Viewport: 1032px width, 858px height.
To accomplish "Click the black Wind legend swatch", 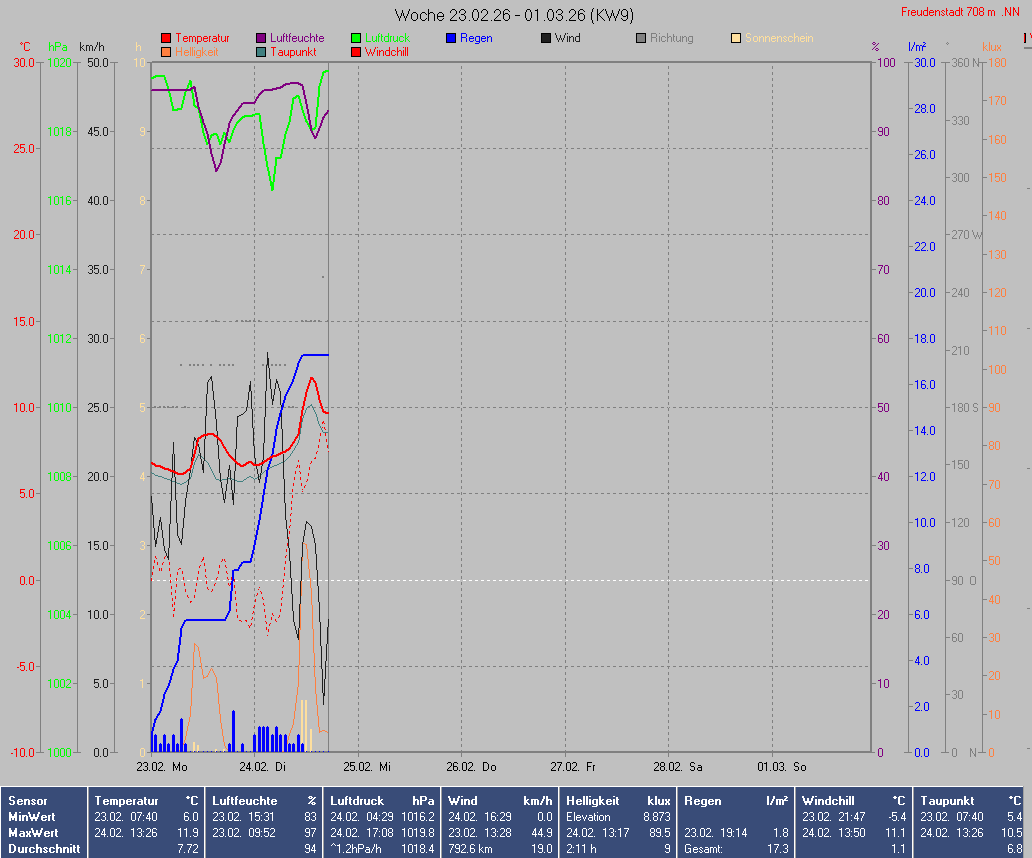I will 546,39.
